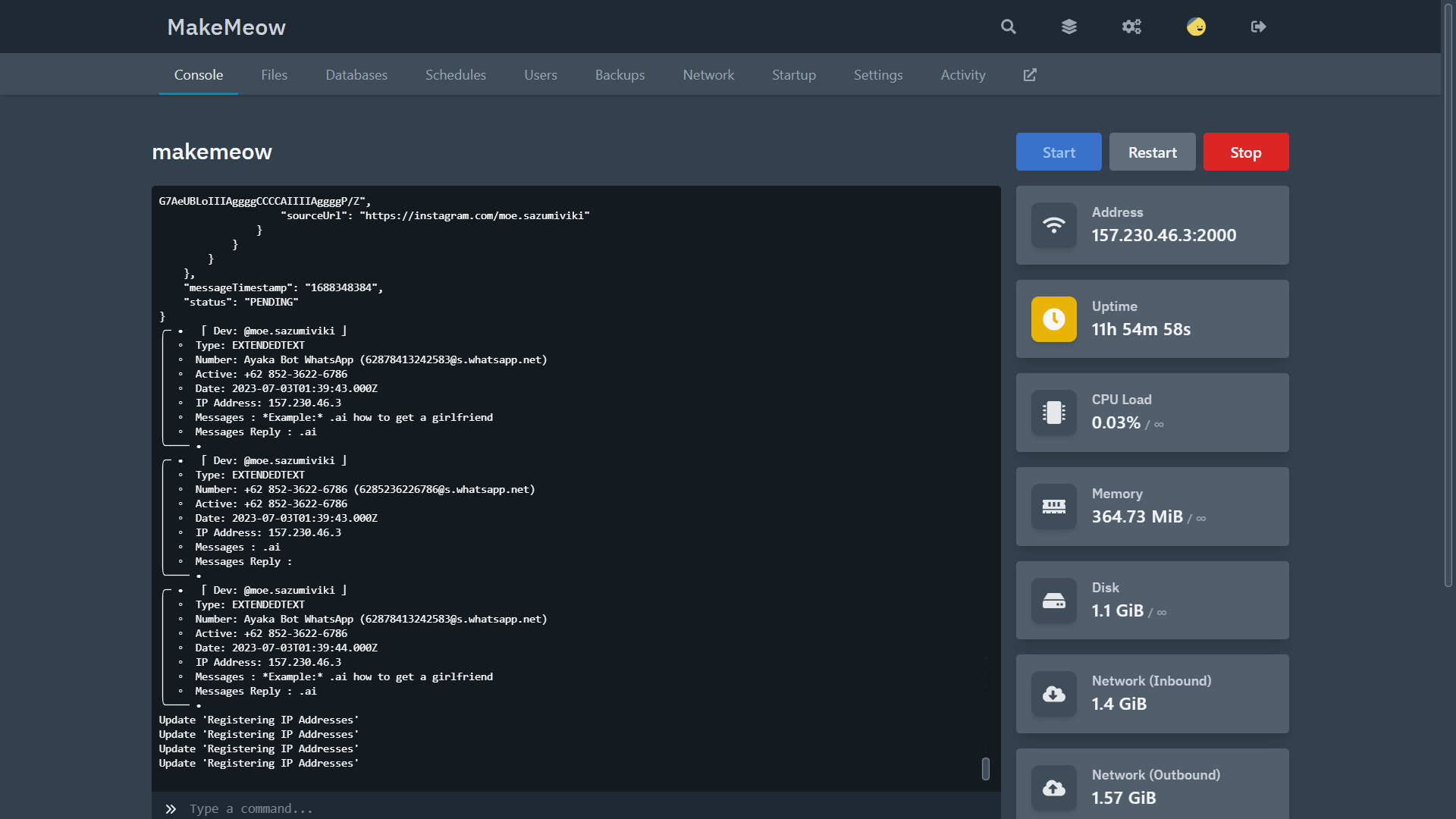Image resolution: width=1456 pixels, height=819 pixels.
Task: Open the servers layers icon
Action: tap(1069, 27)
